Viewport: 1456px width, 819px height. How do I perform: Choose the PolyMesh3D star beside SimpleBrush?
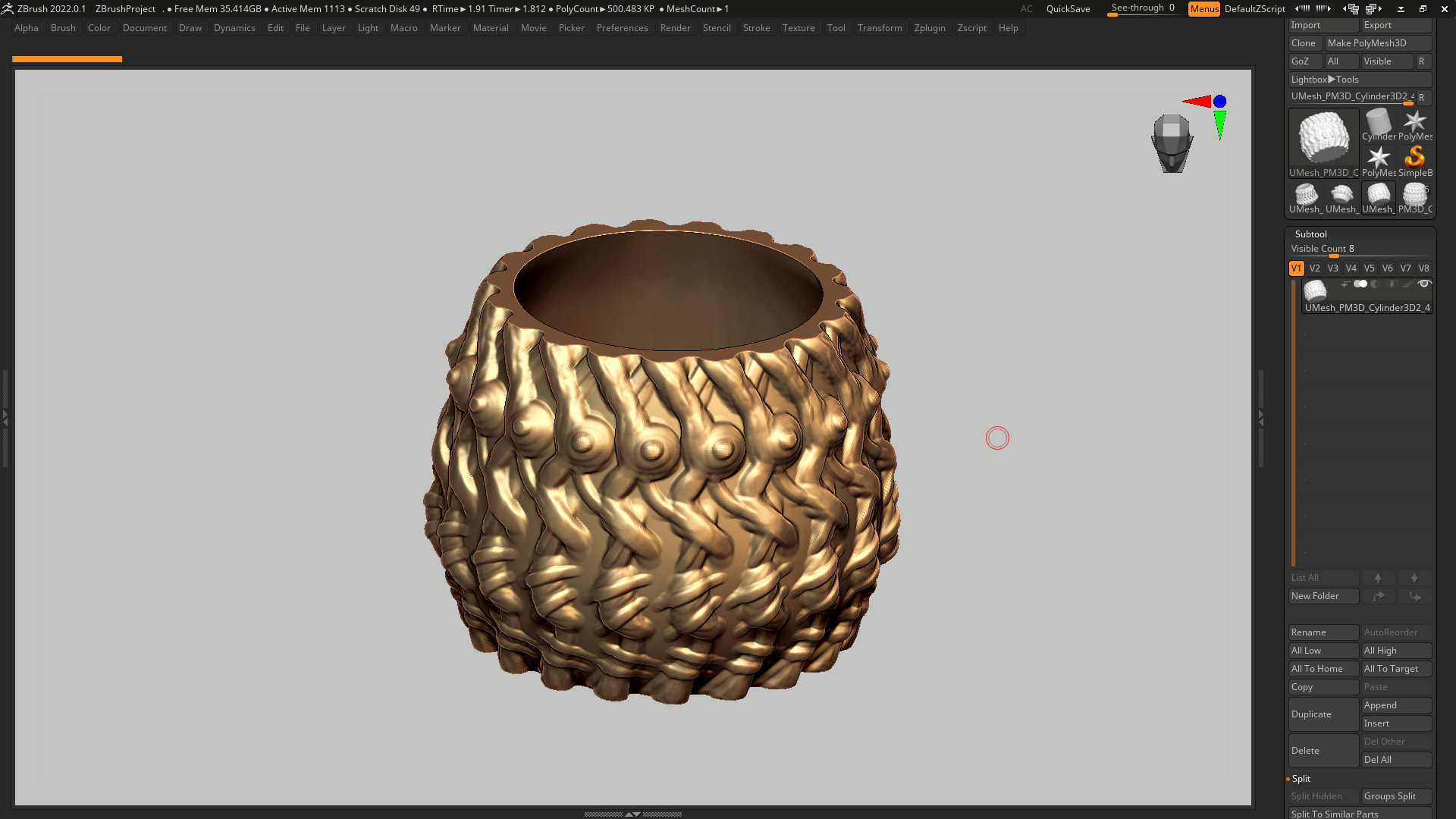click(x=1378, y=161)
